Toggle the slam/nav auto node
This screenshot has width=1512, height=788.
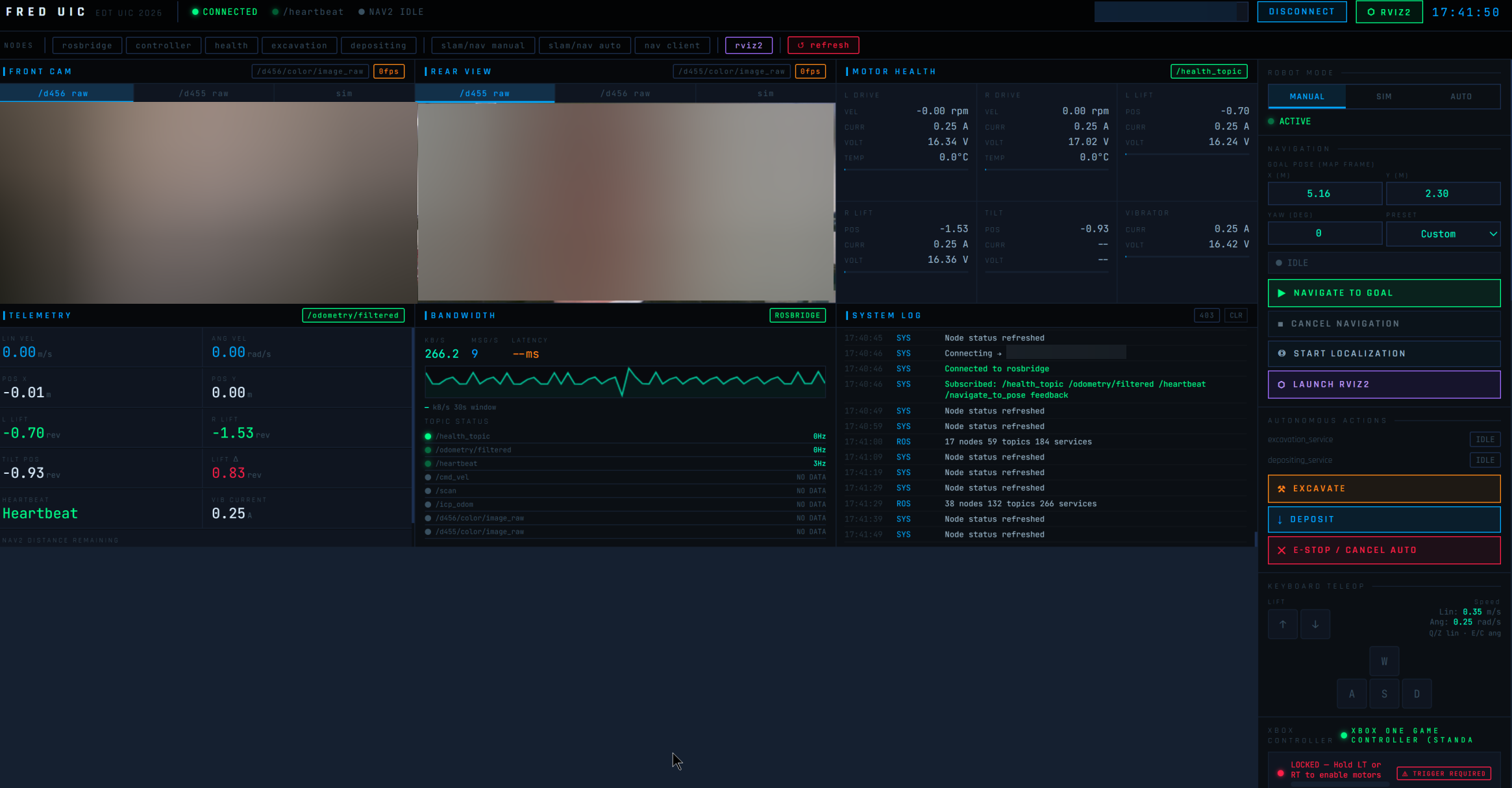coord(584,45)
